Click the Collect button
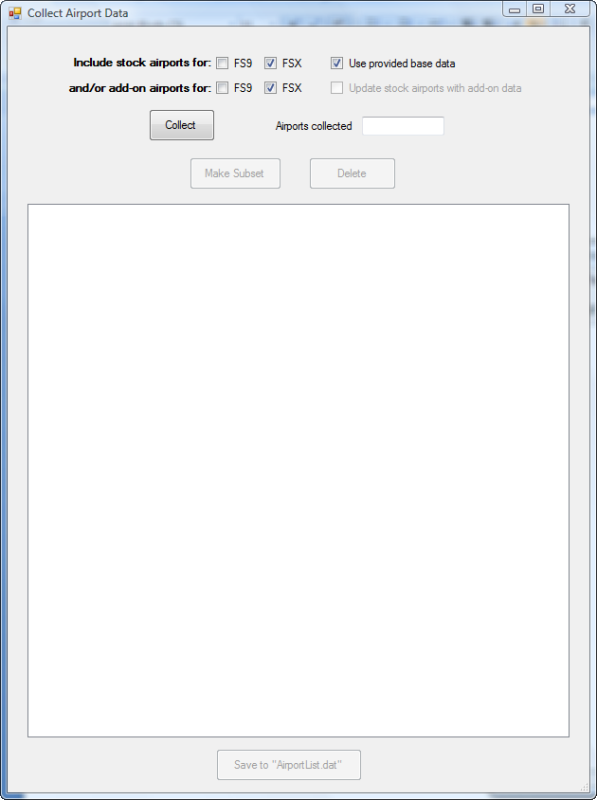 pyautogui.click(x=182, y=125)
